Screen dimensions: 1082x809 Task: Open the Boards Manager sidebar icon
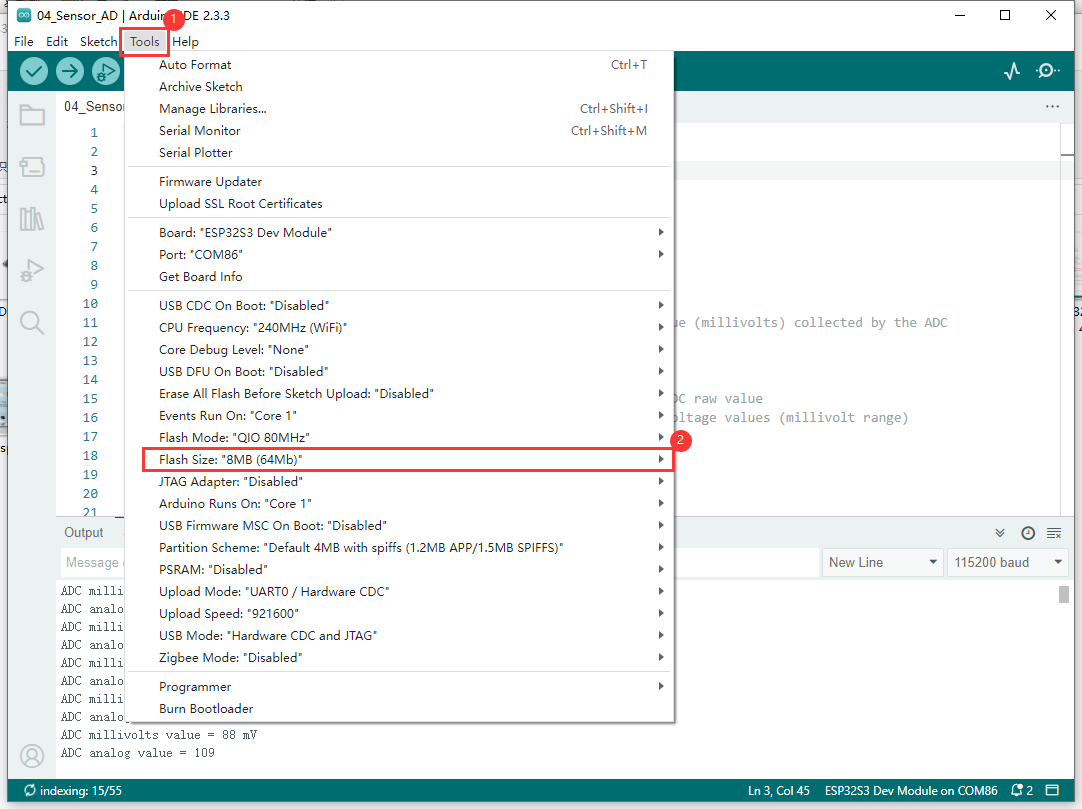coord(32,167)
